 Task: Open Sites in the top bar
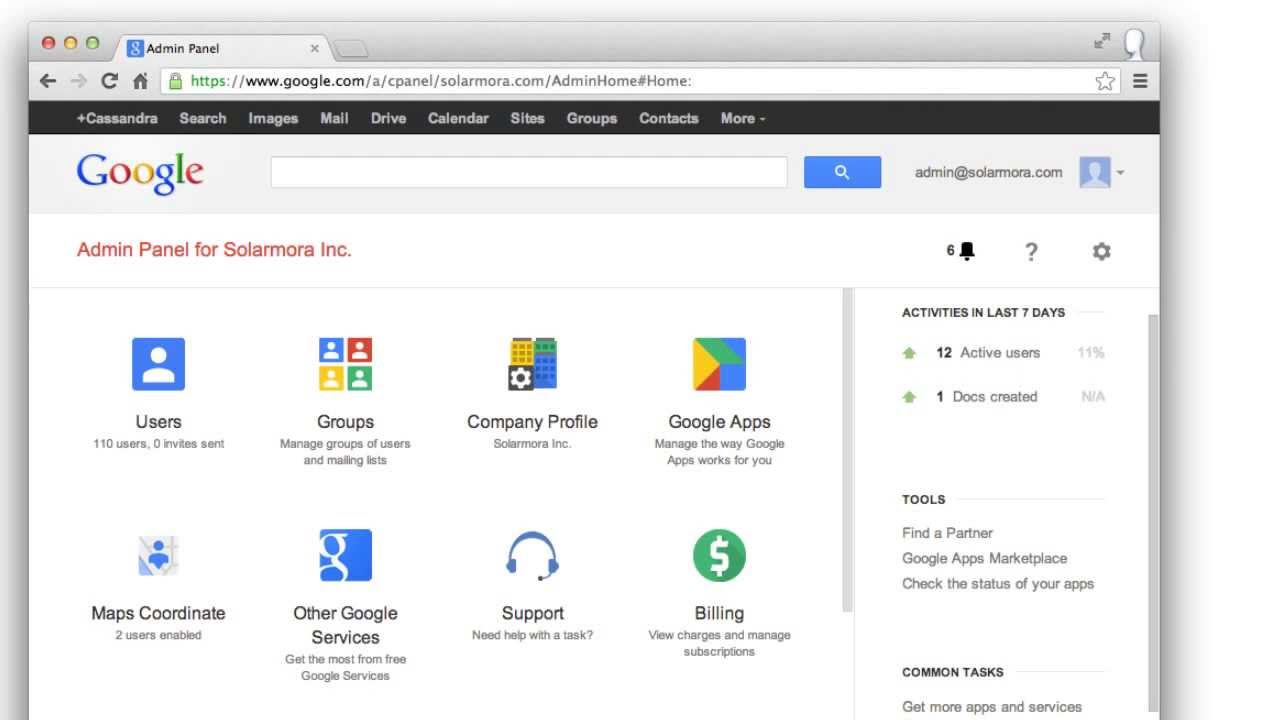pyautogui.click(x=527, y=118)
